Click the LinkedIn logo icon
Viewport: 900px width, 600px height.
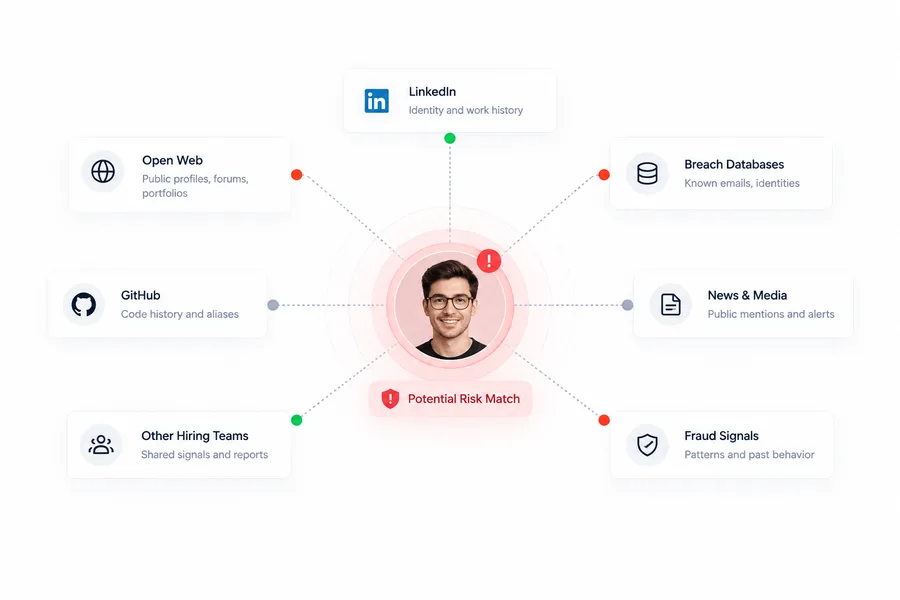[x=377, y=101]
